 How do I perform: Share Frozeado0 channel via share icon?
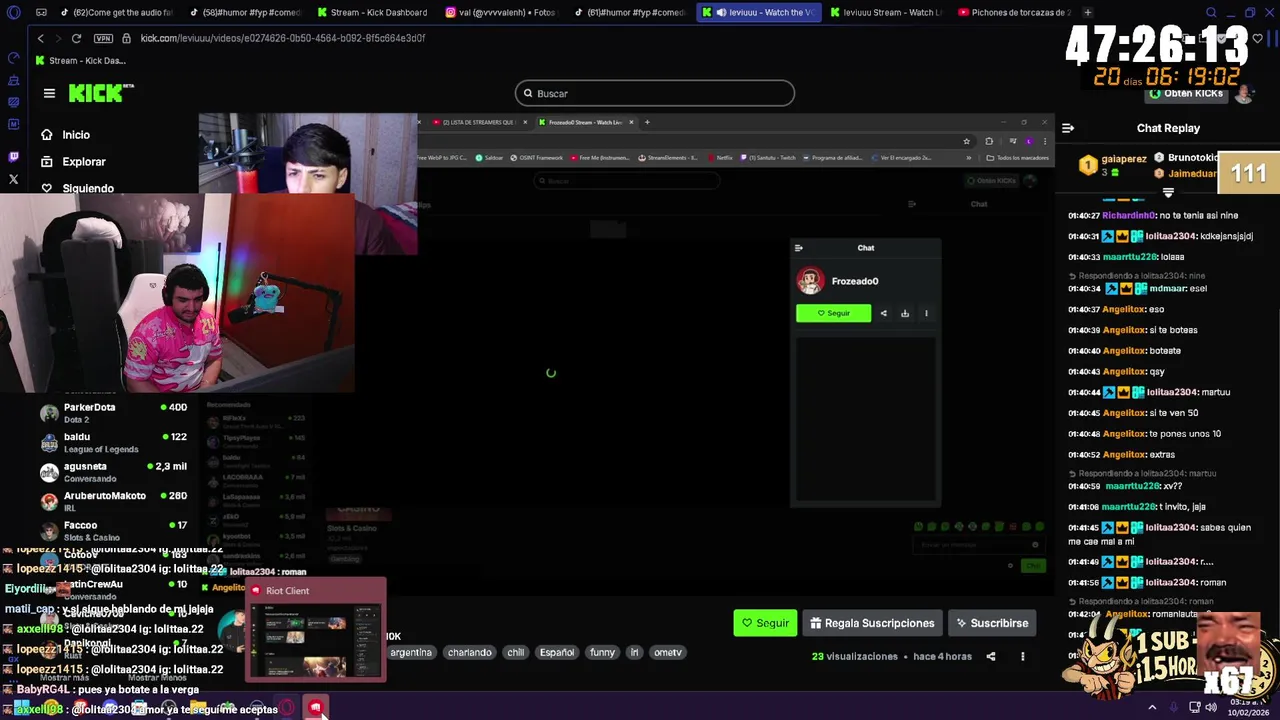[883, 313]
